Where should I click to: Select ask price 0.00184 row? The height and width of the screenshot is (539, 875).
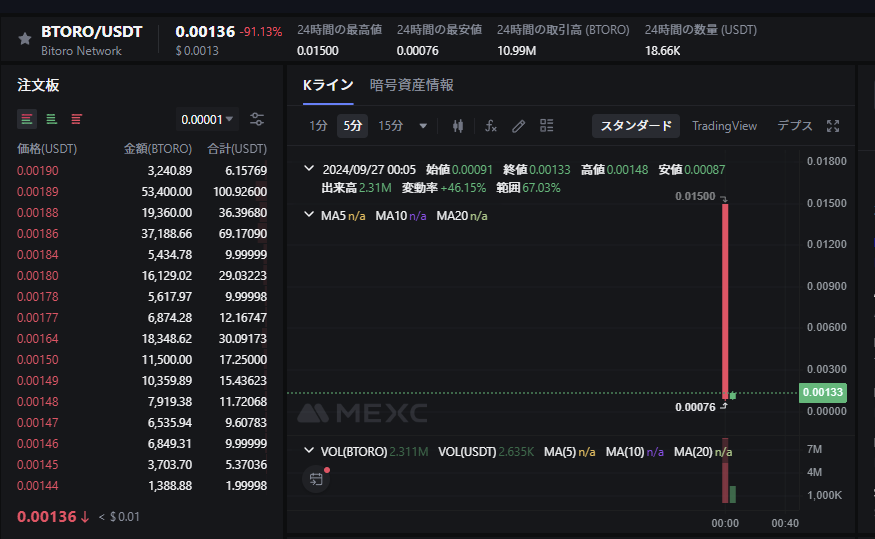[142, 255]
